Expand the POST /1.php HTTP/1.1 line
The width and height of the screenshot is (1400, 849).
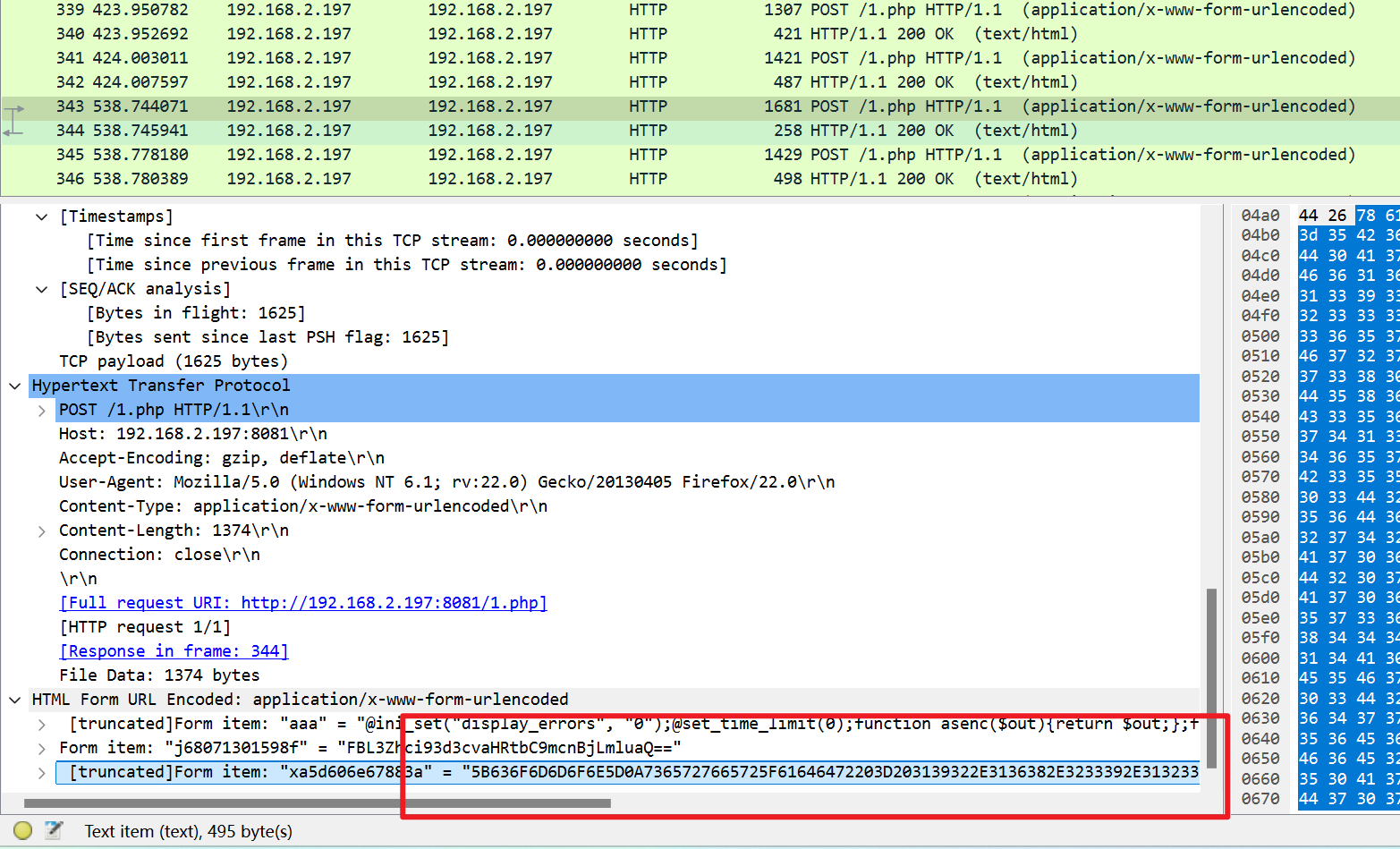pyautogui.click(x=42, y=410)
